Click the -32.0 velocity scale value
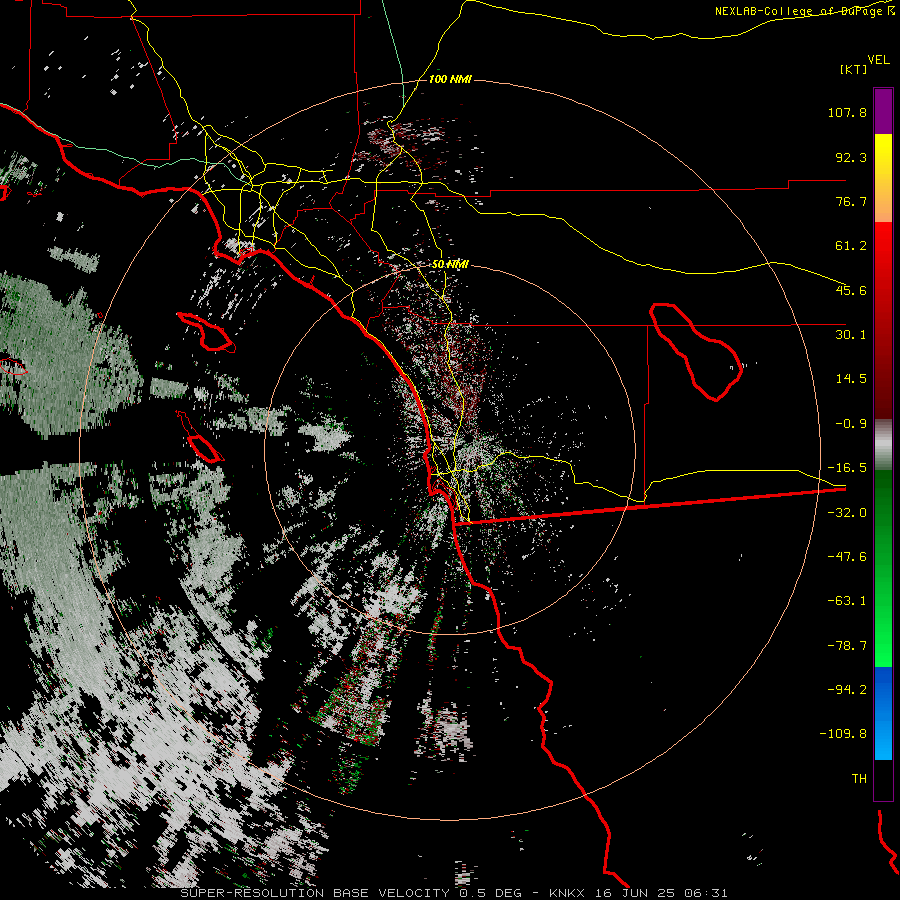900x900 pixels. [847, 513]
